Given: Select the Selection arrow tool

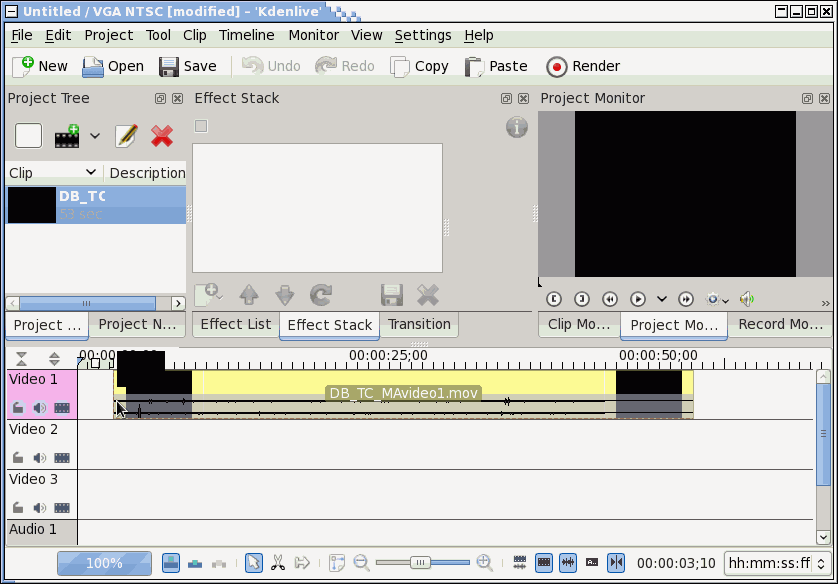Looking at the screenshot, I should point(254,563).
